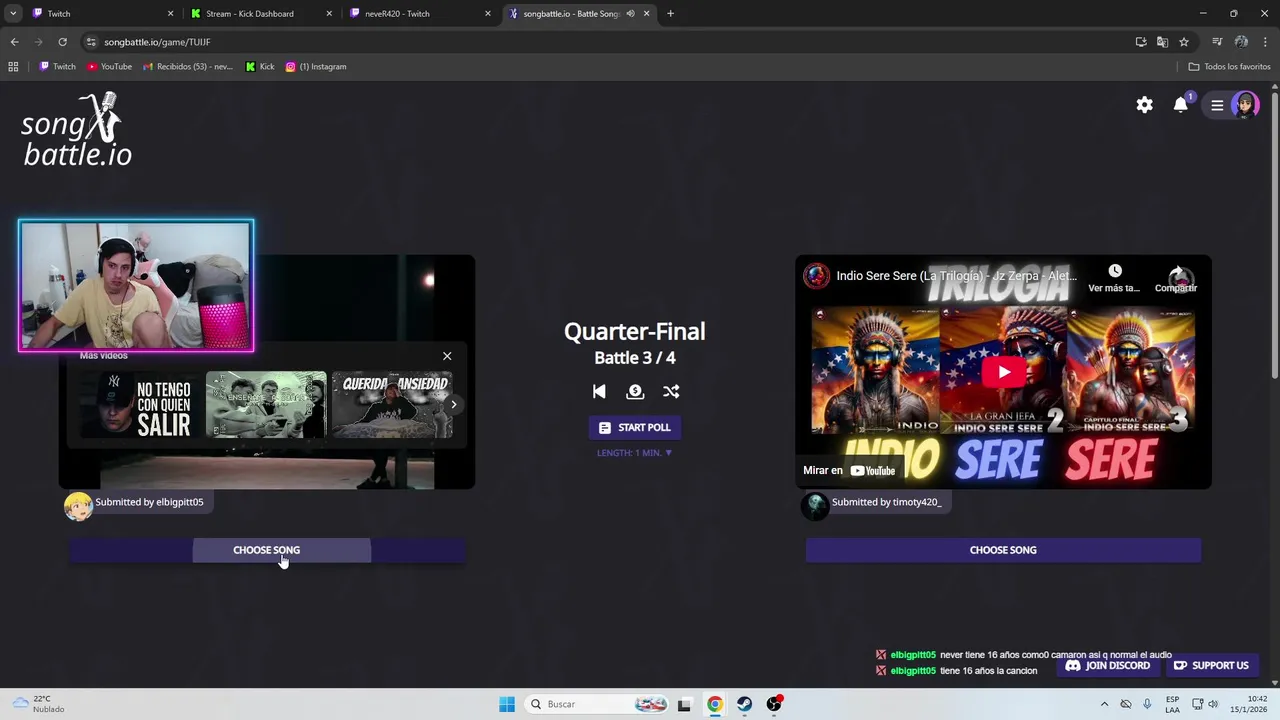The image size is (1280, 720).
Task: Open the settings gear on songbattle page
Action: [x=1144, y=105]
